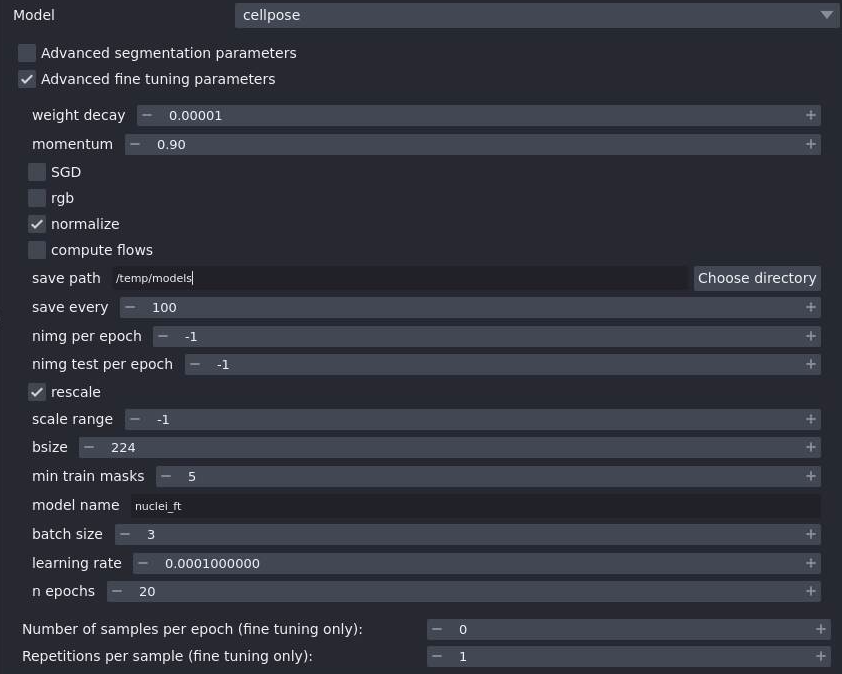Click the Choose directory button
The width and height of the screenshot is (842, 674).
(x=757, y=278)
